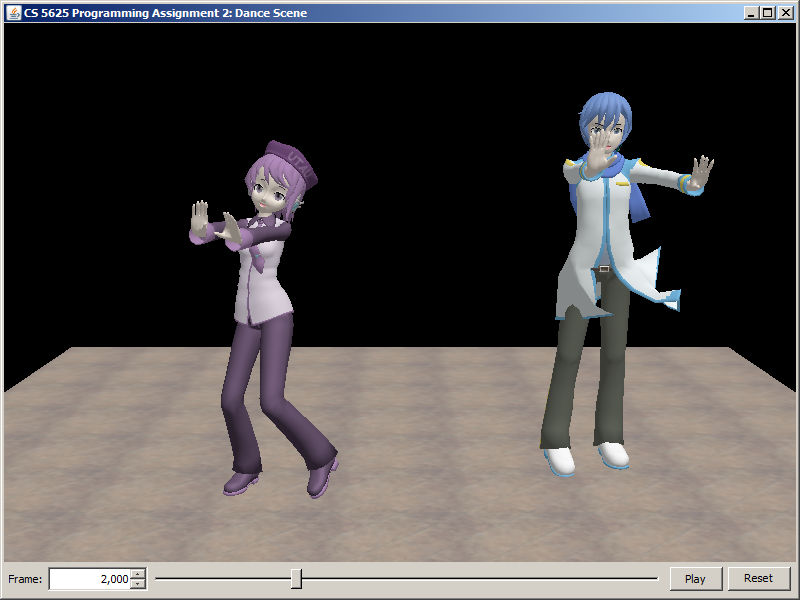Close the Dance Scene window
Viewport: 800px width, 600px height.
(785, 13)
